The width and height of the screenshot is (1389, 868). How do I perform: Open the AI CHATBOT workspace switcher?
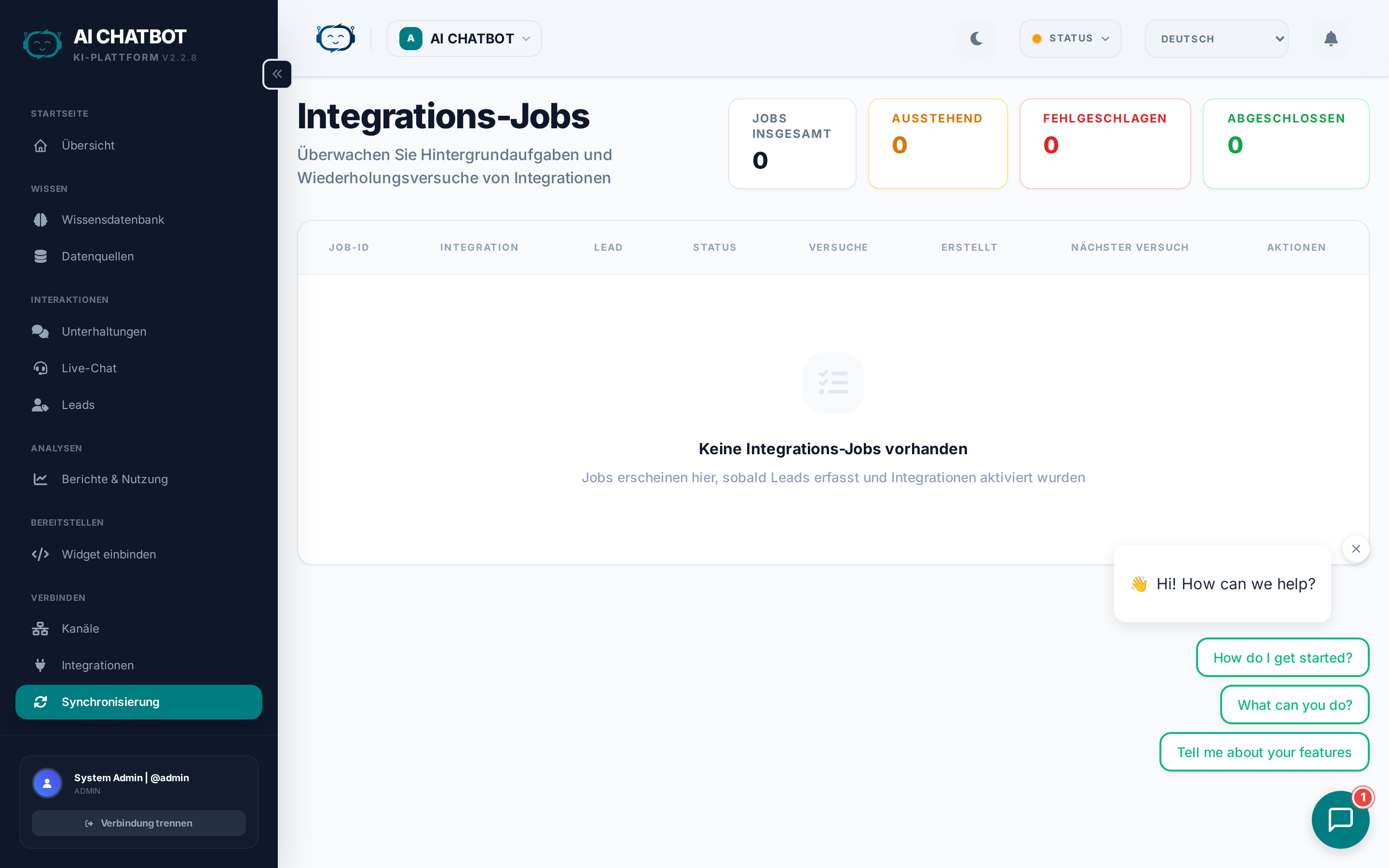coord(464,39)
